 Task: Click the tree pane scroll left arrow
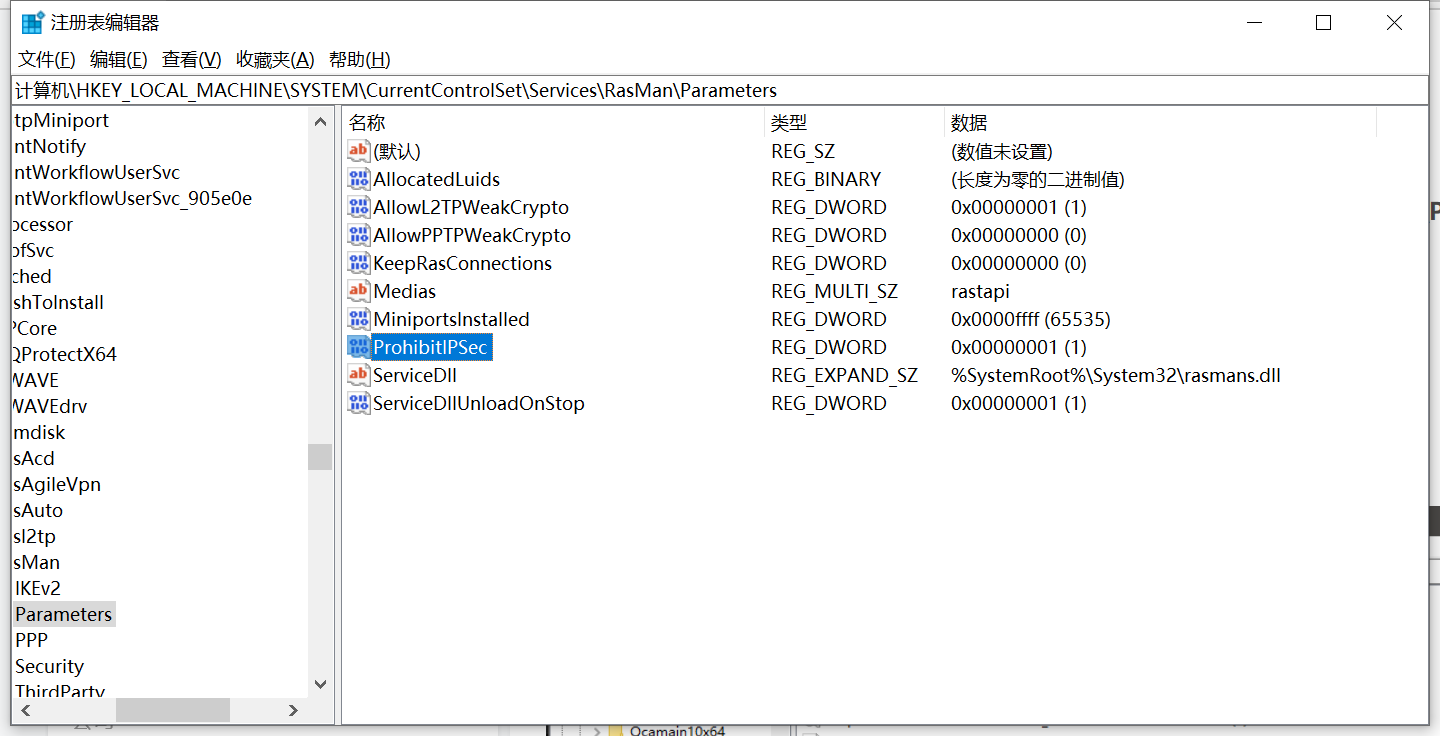[26, 710]
